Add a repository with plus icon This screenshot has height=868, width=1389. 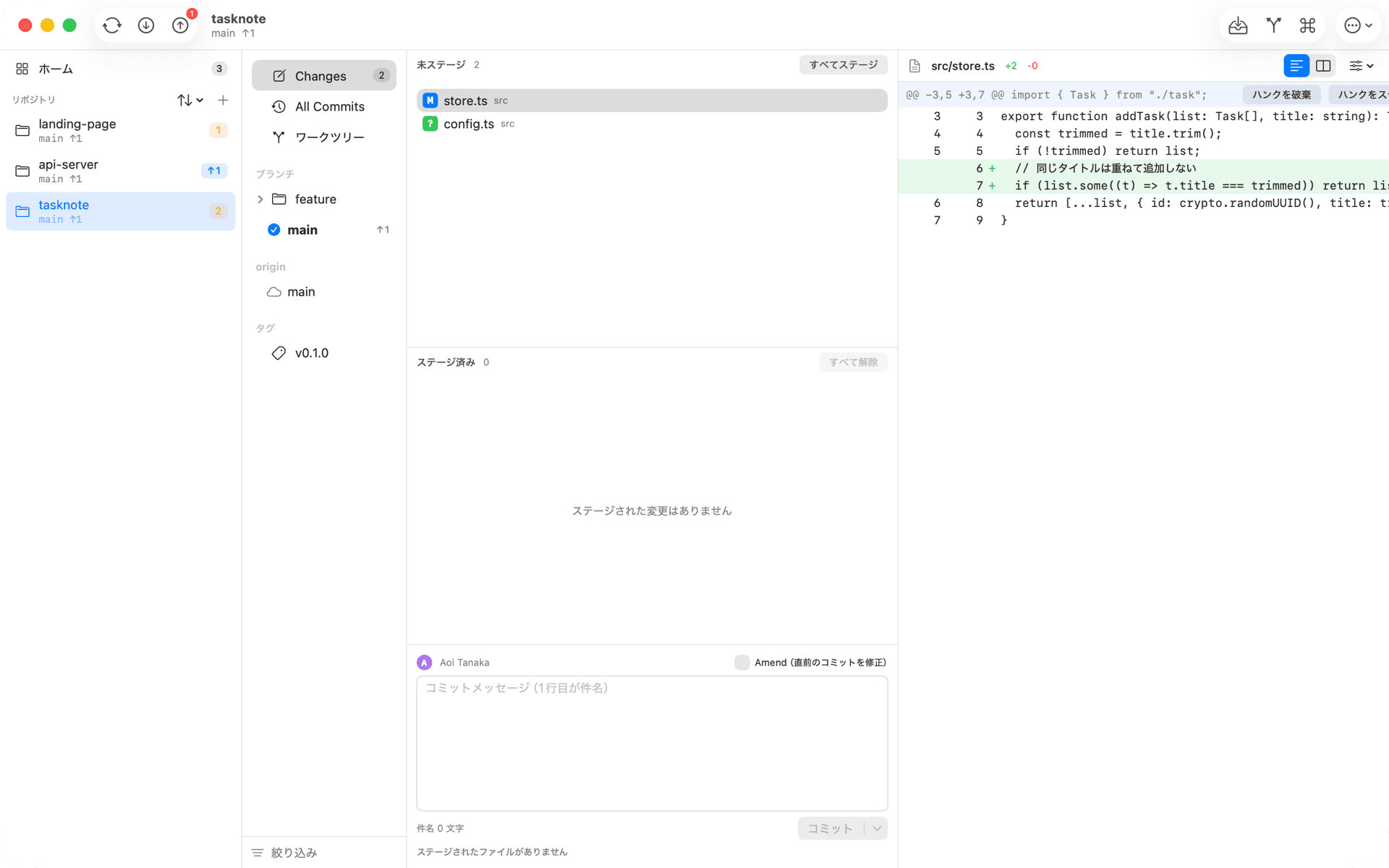(223, 100)
